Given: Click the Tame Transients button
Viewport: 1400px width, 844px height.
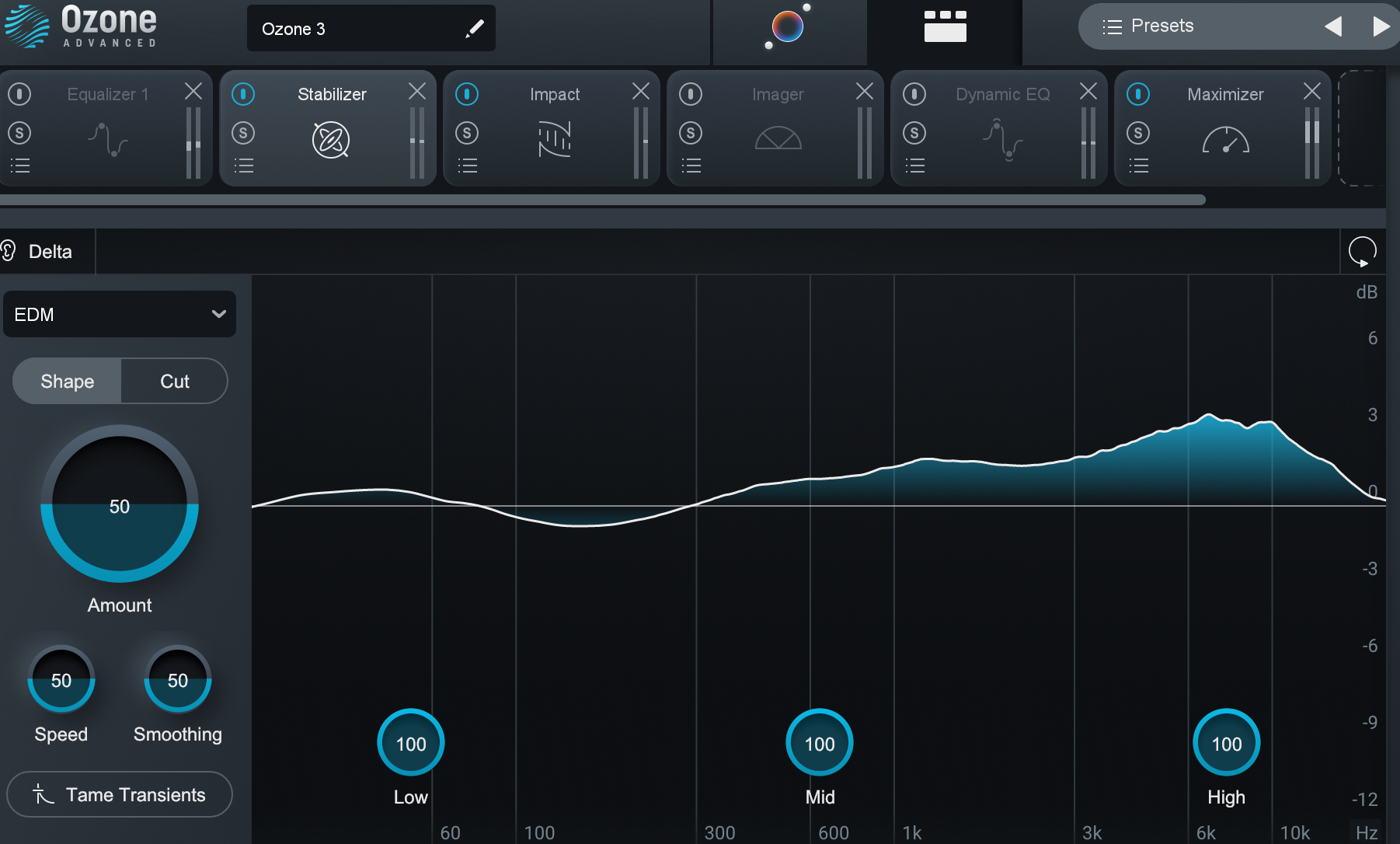Looking at the screenshot, I should click(118, 794).
